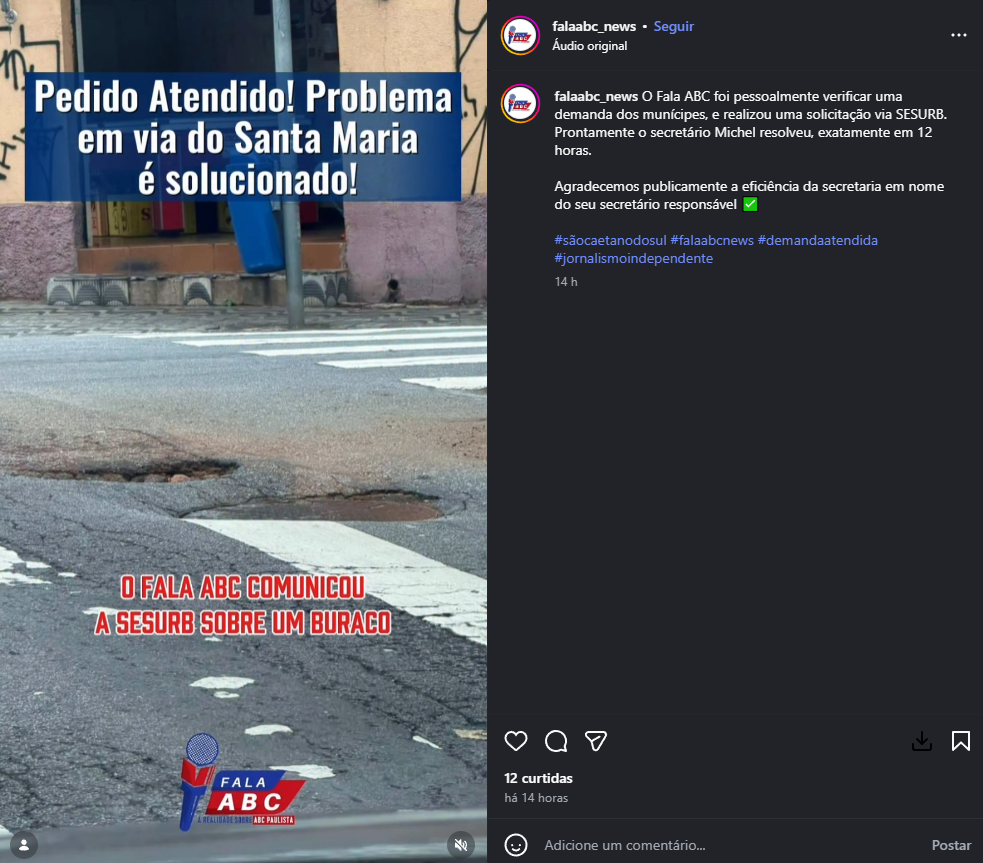Open hashtag #jornalismoindependente
983x863 pixels.
point(633,258)
